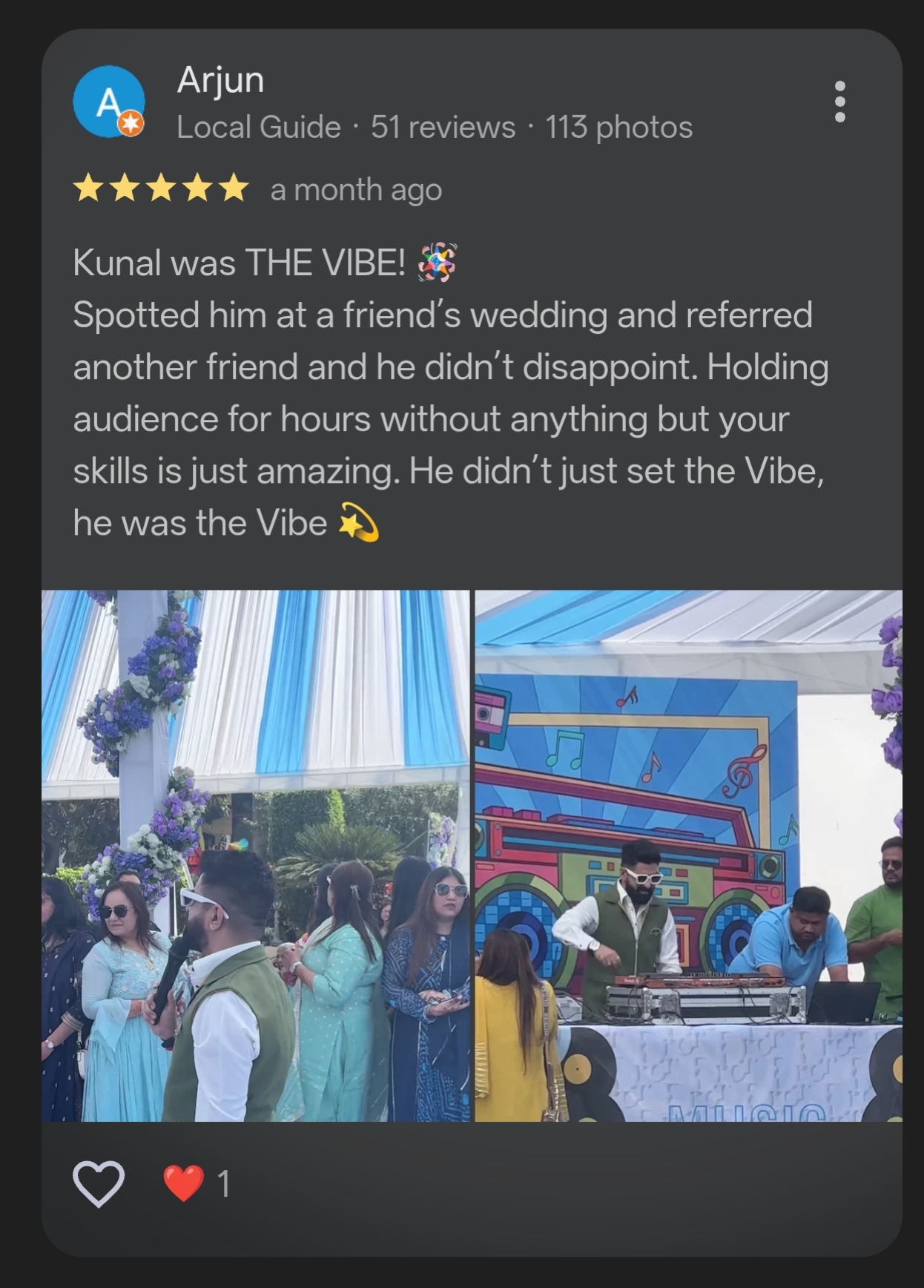Click the red heart reaction icon
The image size is (924, 1288).
pyautogui.click(x=183, y=1183)
